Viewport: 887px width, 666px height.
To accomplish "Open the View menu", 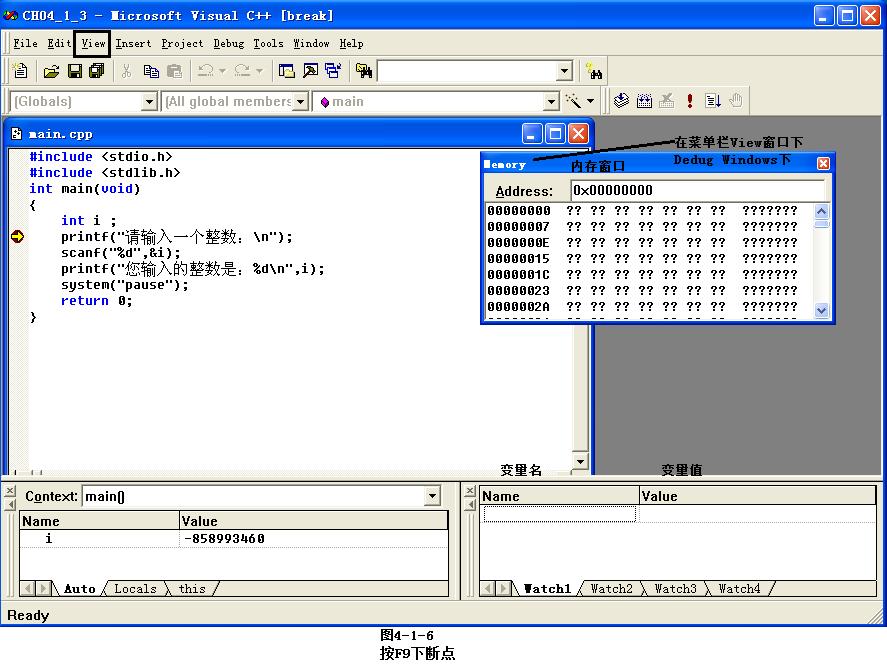I will click(93, 44).
